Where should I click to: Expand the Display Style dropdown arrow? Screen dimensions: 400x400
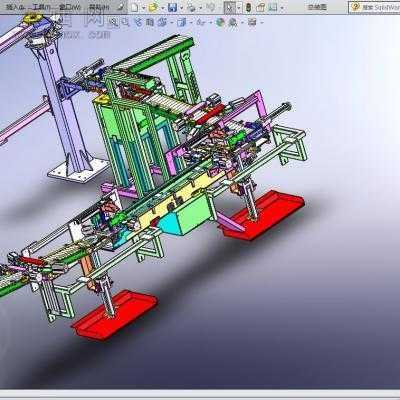pos(191,22)
